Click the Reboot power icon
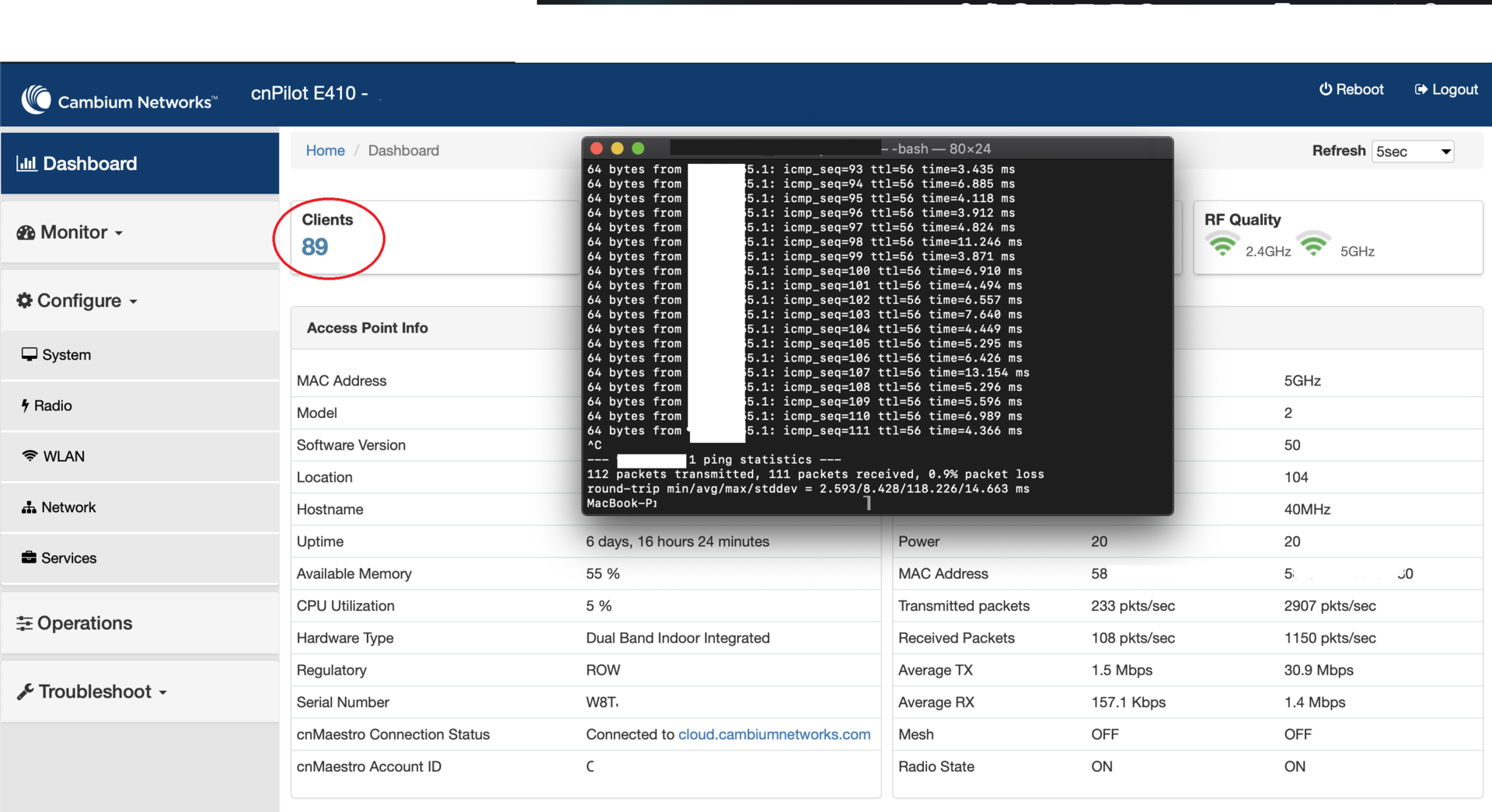 pos(1325,89)
